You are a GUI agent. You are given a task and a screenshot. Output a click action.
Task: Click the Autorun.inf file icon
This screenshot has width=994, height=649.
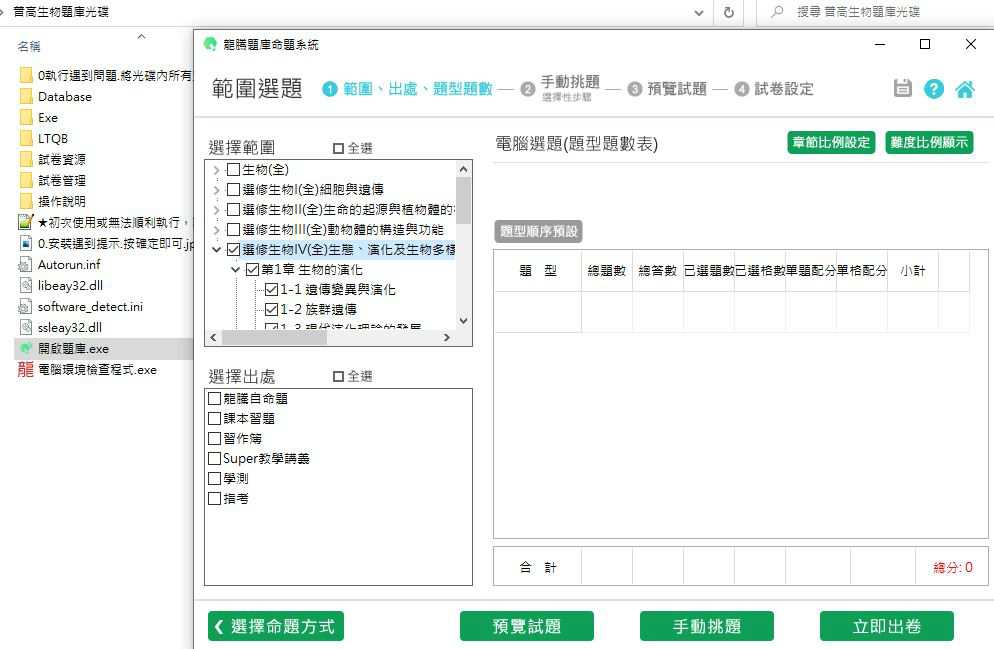click(25, 264)
